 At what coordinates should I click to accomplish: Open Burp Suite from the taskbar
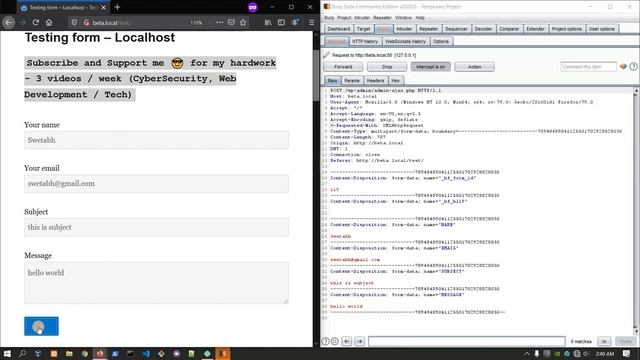tap(223, 353)
